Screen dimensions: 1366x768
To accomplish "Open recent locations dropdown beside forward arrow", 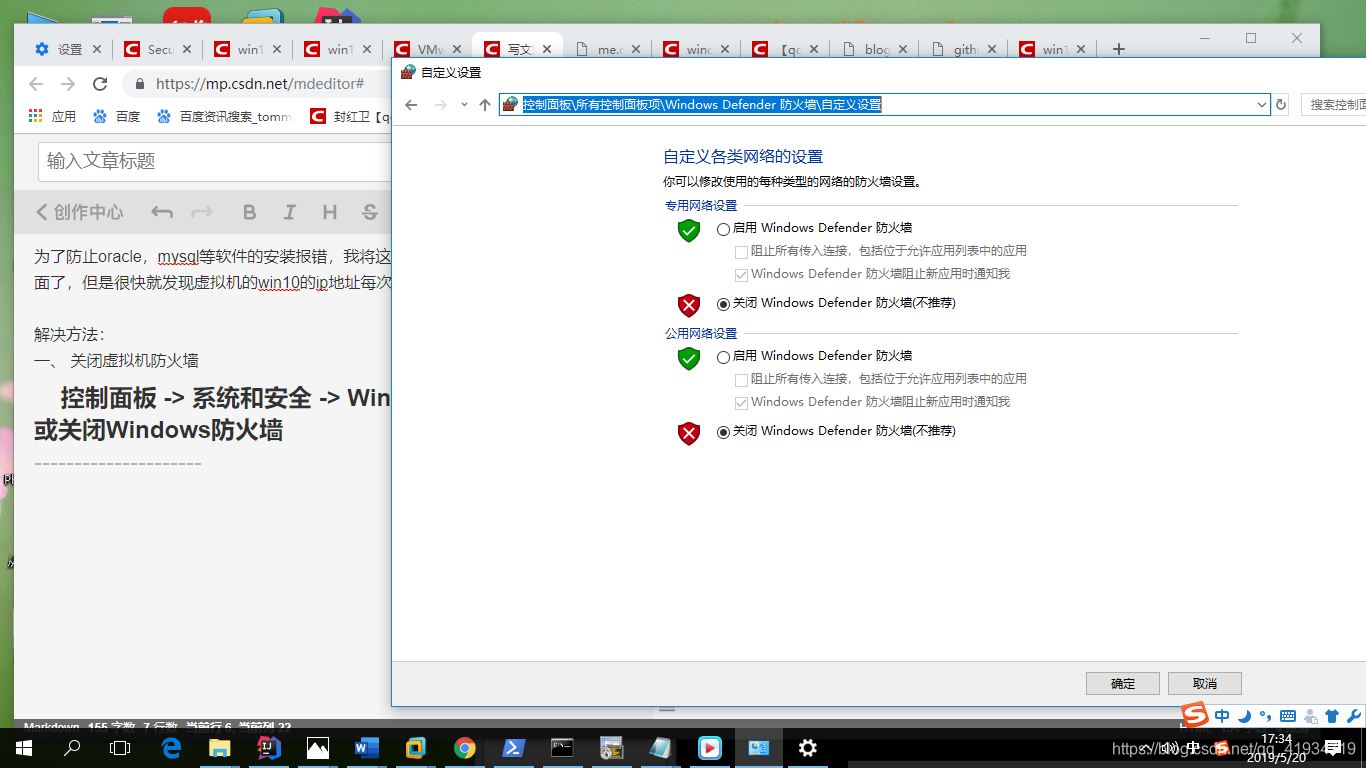I will 464,105.
